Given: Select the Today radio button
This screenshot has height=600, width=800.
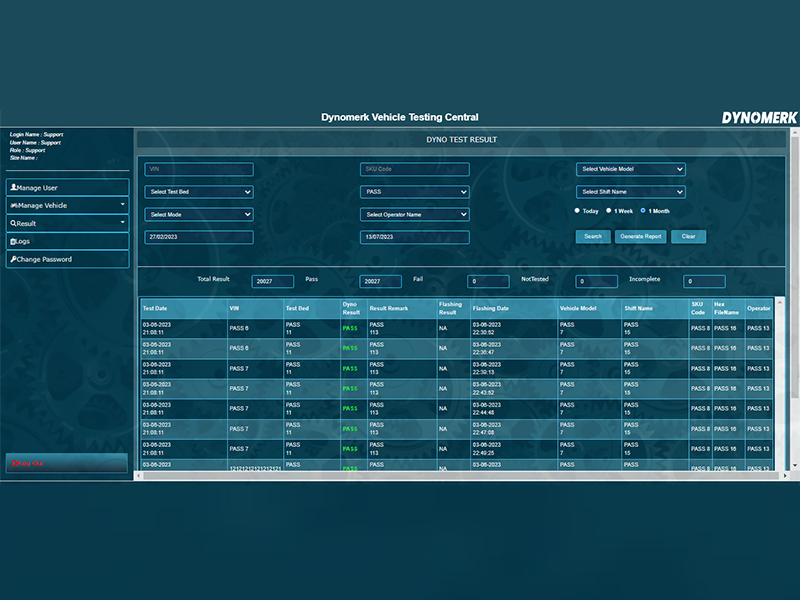Looking at the screenshot, I should click(578, 211).
